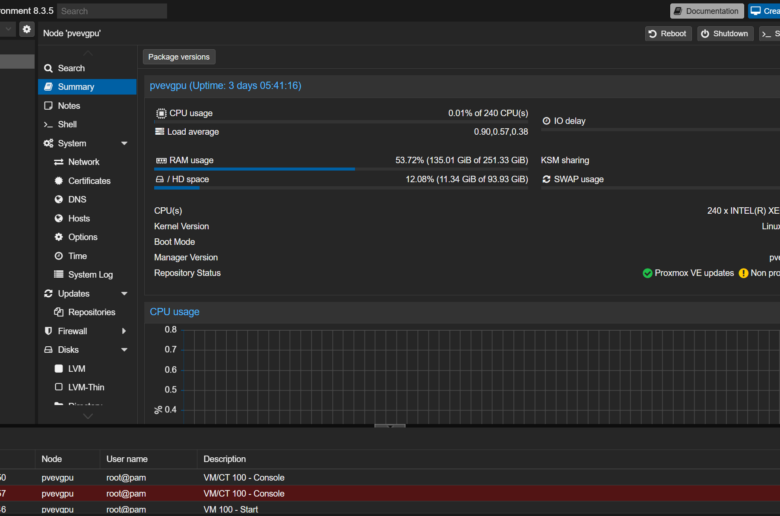Open the Documentation button
The image size is (780, 516).
coord(706,11)
